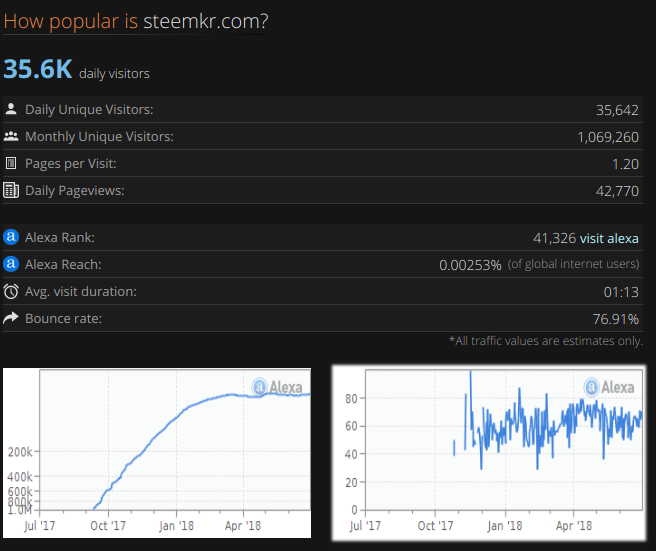The height and width of the screenshot is (551, 656).
Task: Click the Alexa Rank label
Action: pos(60,237)
